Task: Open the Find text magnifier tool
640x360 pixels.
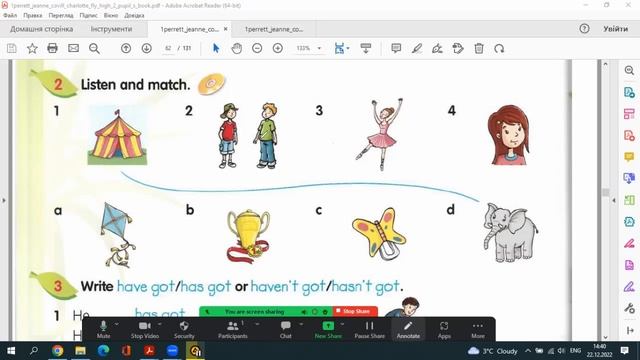Action: tap(94, 48)
